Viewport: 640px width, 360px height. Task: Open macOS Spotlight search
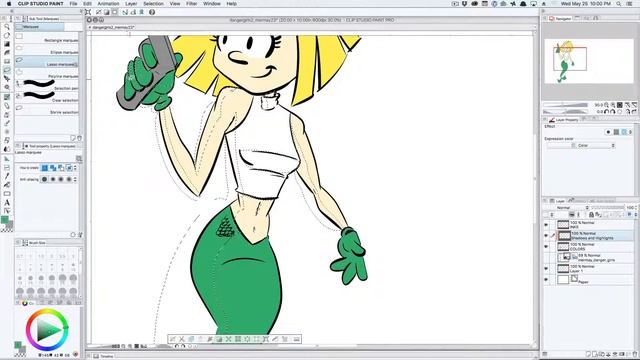coord(619,4)
